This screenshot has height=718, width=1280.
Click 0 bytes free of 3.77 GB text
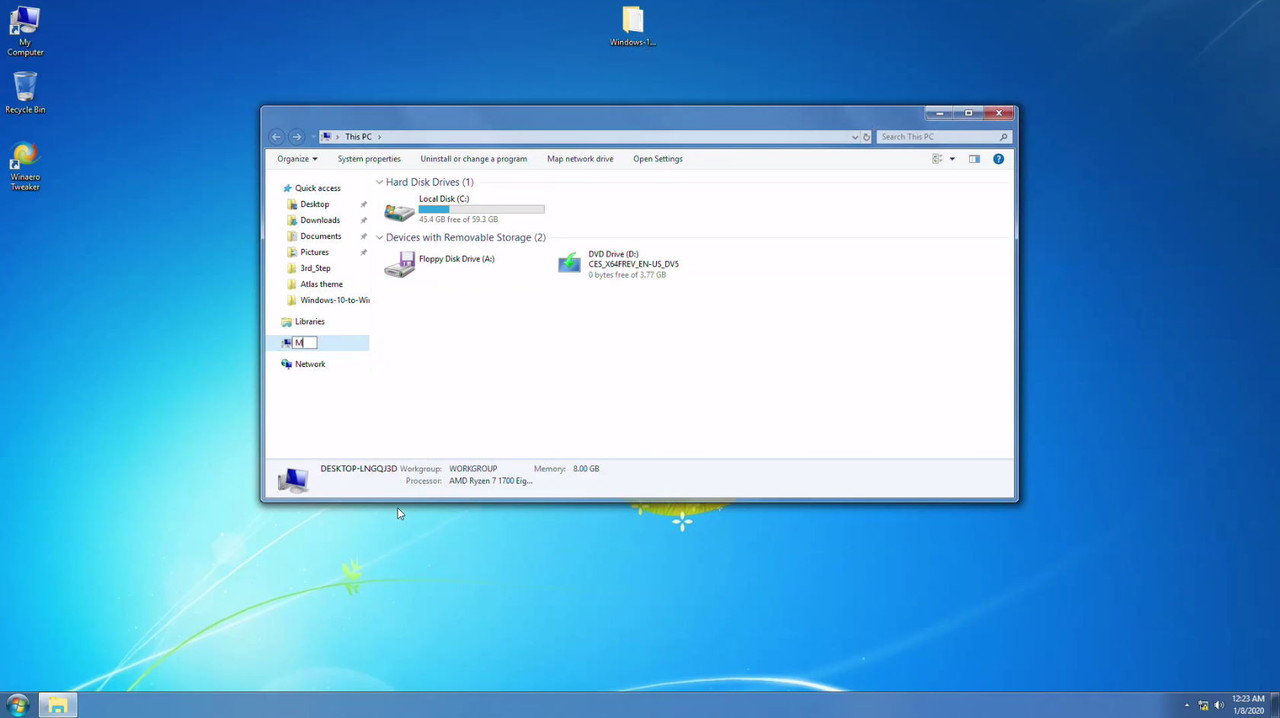click(x=627, y=275)
